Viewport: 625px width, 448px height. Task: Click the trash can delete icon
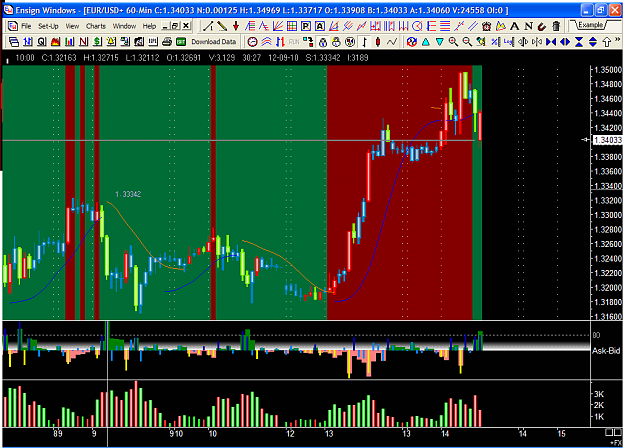click(x=556, y=26)
